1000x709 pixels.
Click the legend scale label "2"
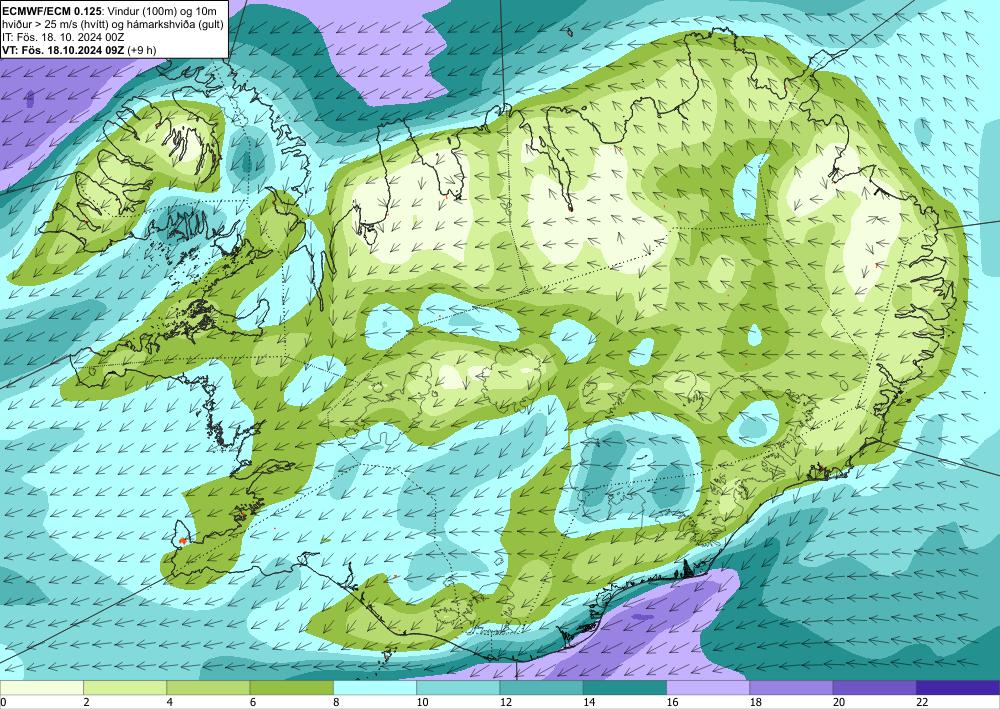(x=86, y=702)
